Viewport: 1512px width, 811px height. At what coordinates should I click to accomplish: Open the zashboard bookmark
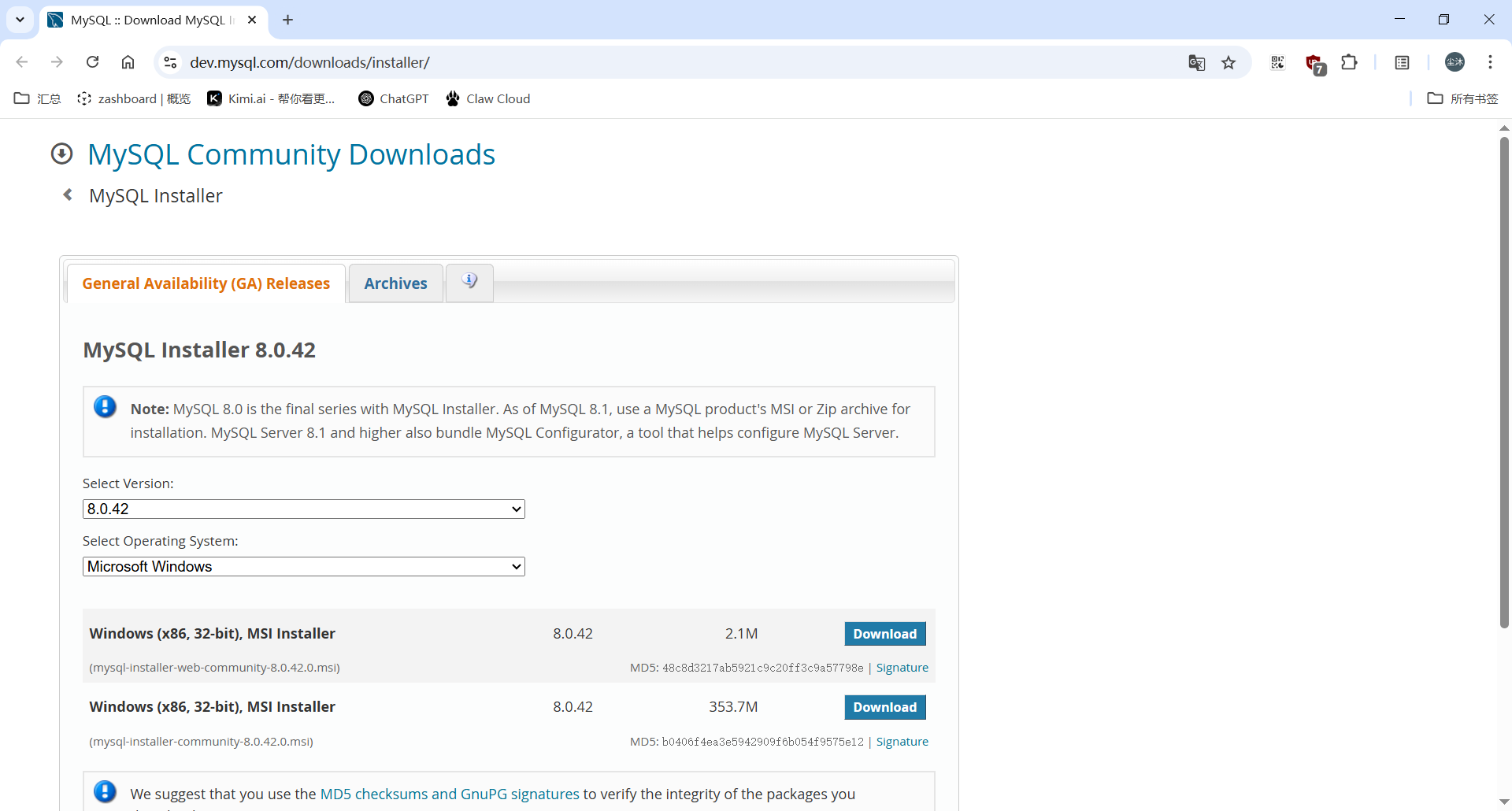pos(134,98)
